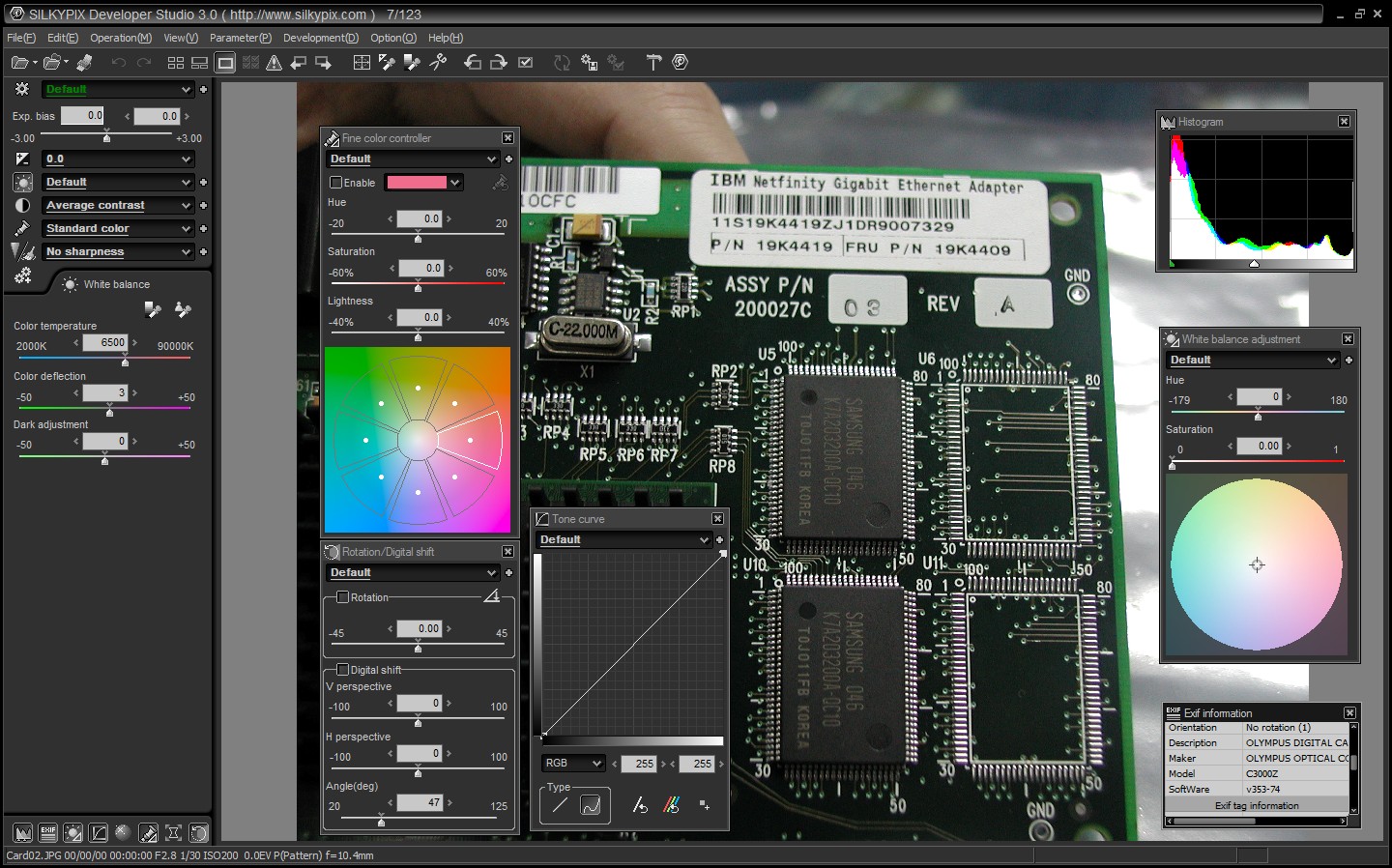The height and width of the screenshot is (868, 1392).
Task: Click the white balance color wheel
Action: click(x=1256, y=564)
